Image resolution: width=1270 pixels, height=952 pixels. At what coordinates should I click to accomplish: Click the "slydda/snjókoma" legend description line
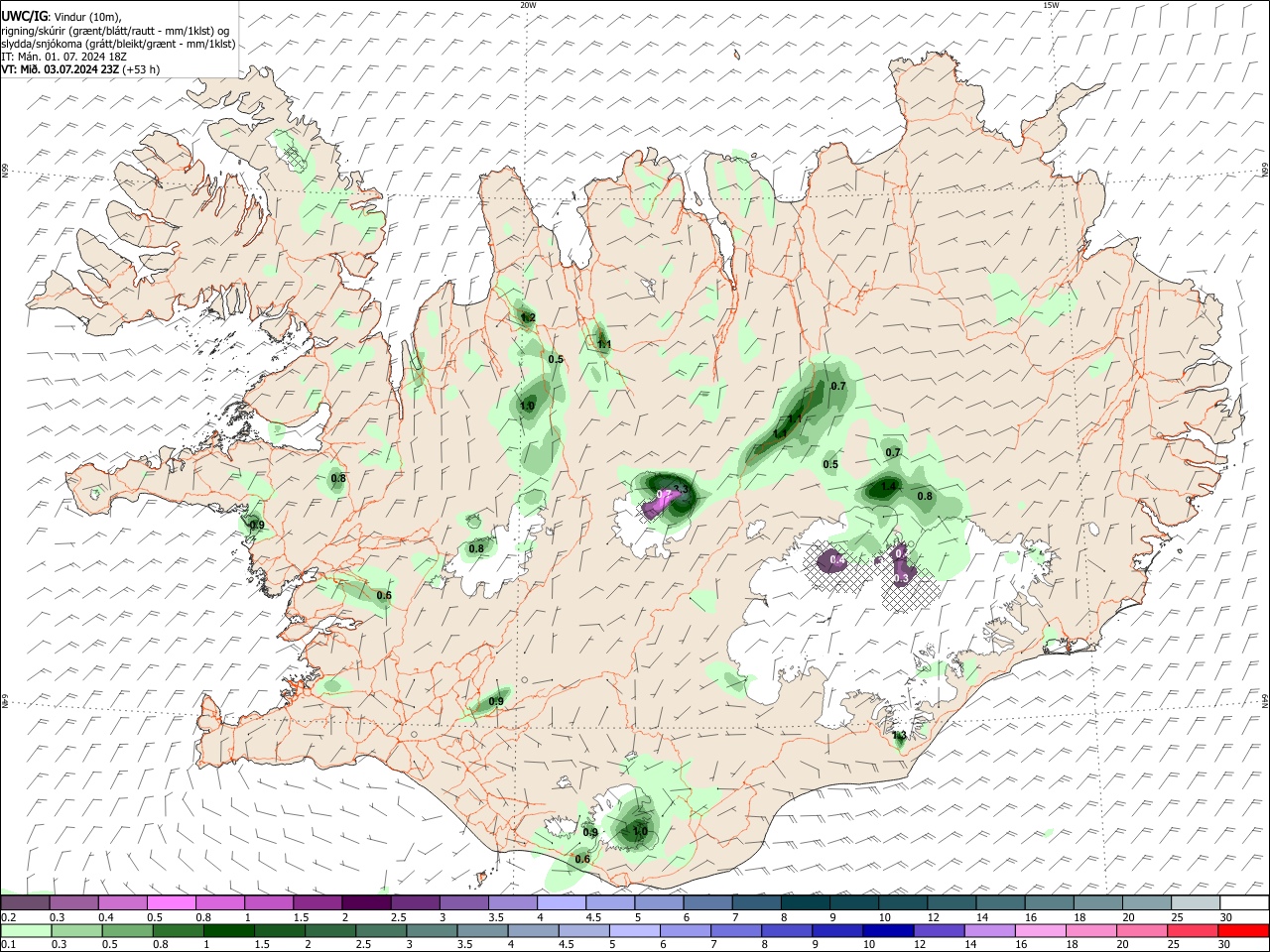click(118, 44)
